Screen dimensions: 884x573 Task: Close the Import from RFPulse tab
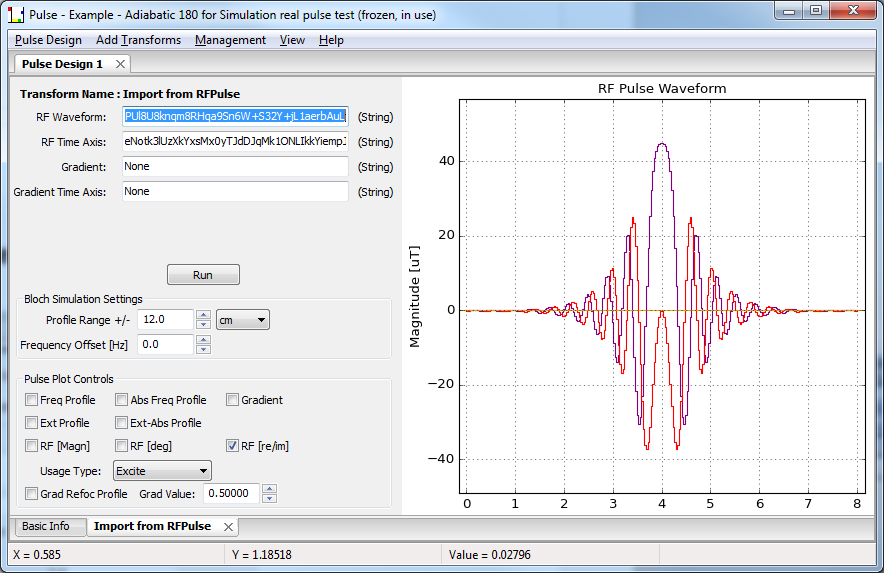point(228,527)
